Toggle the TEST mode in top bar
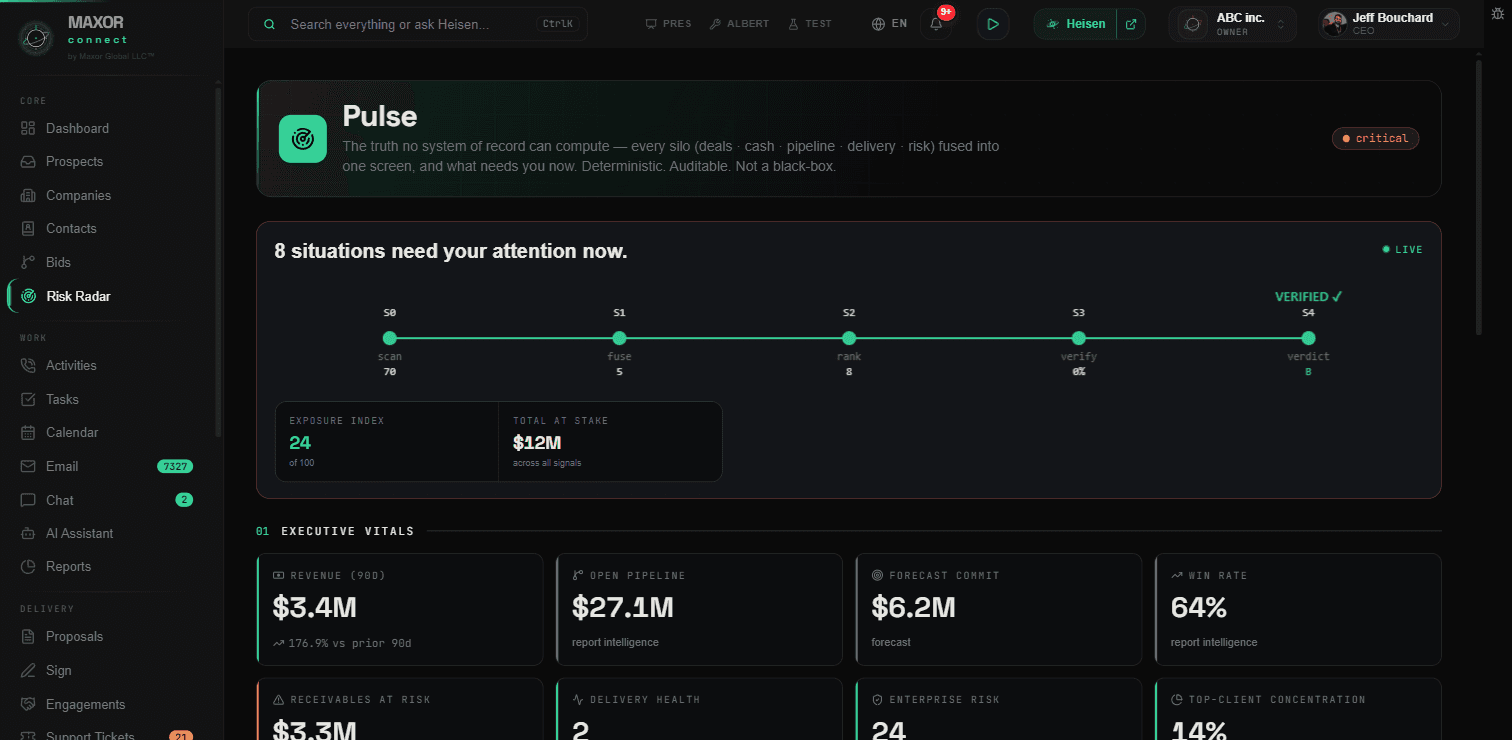Image resolution: width=1512 pixels, height=740 pixels. coord(810,24)
